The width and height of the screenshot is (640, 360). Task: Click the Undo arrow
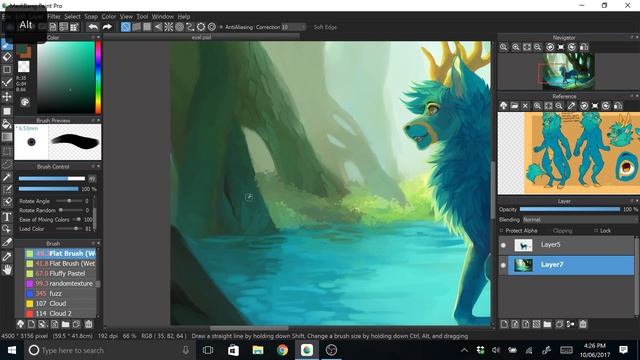pyautogui.click(x=93, y=27)
